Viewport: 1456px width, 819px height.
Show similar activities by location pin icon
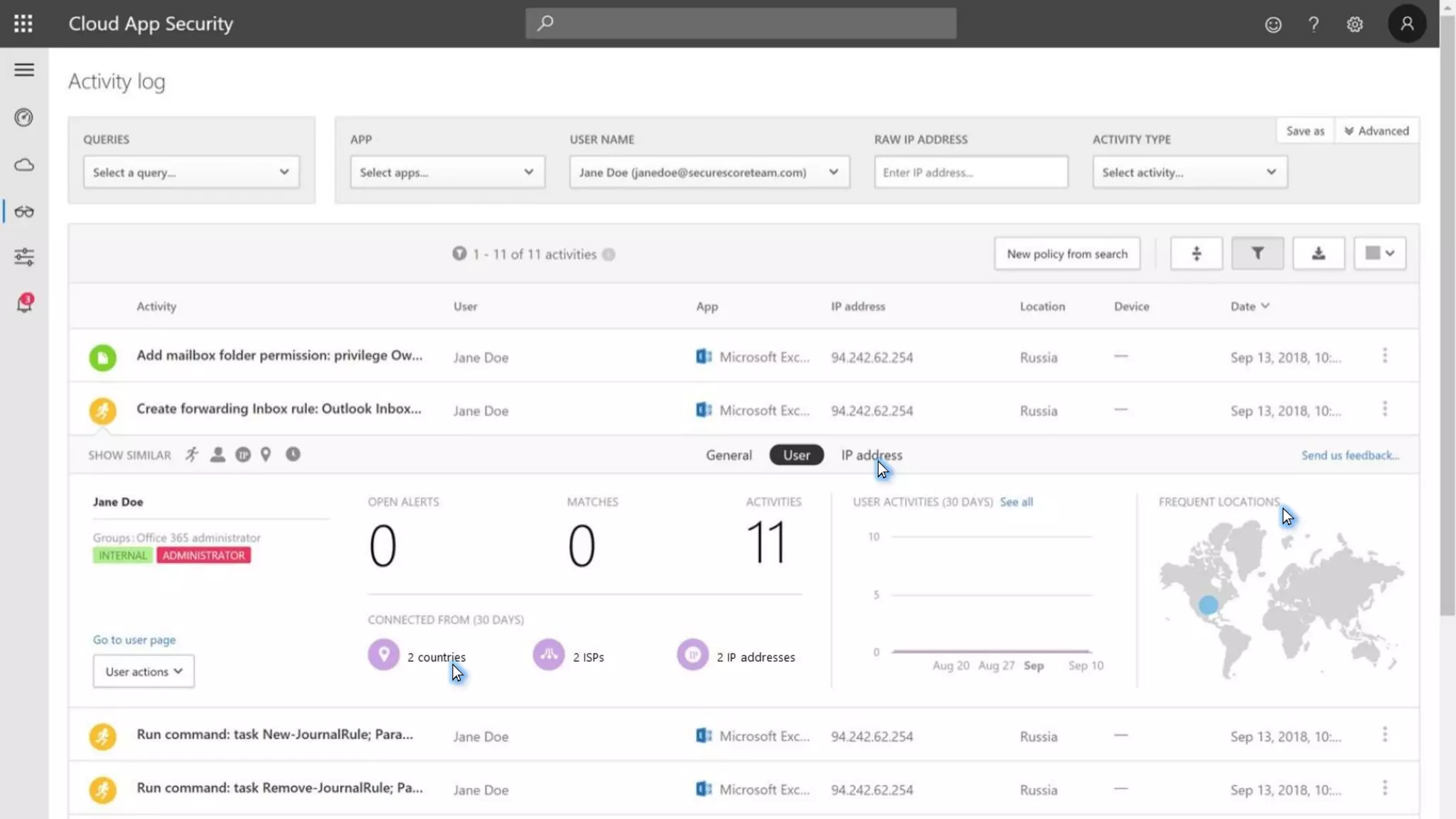tap(266, 455)
